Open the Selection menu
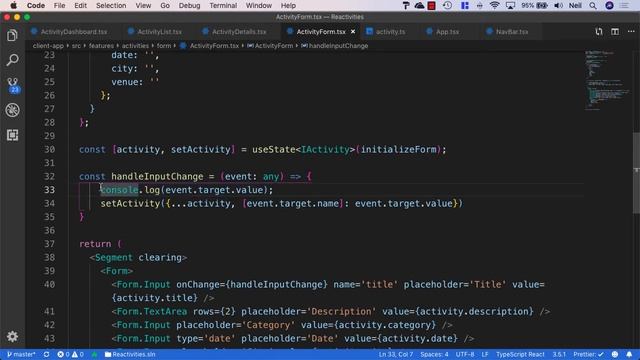 point(111,6)
